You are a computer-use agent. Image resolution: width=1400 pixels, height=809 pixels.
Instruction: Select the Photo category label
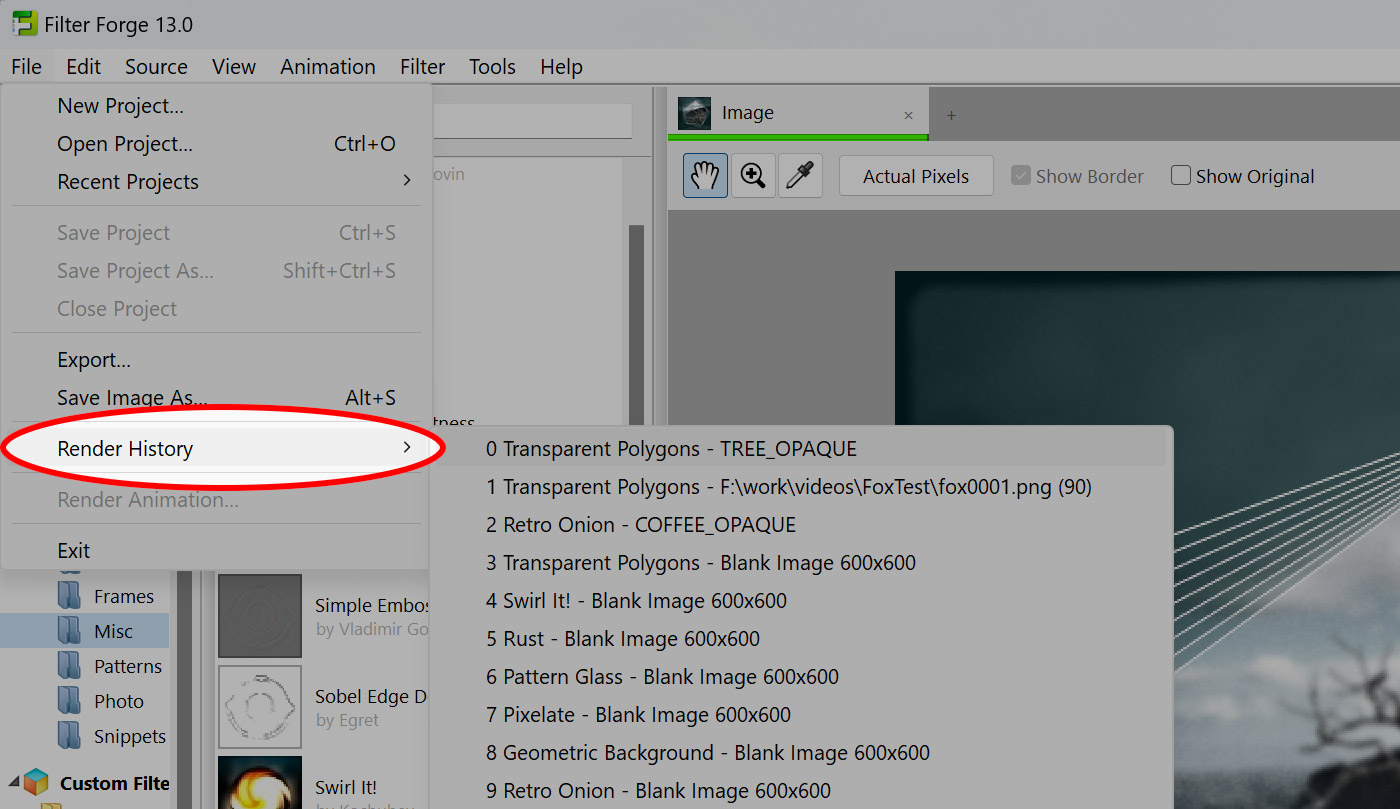[x=119, y=701]
